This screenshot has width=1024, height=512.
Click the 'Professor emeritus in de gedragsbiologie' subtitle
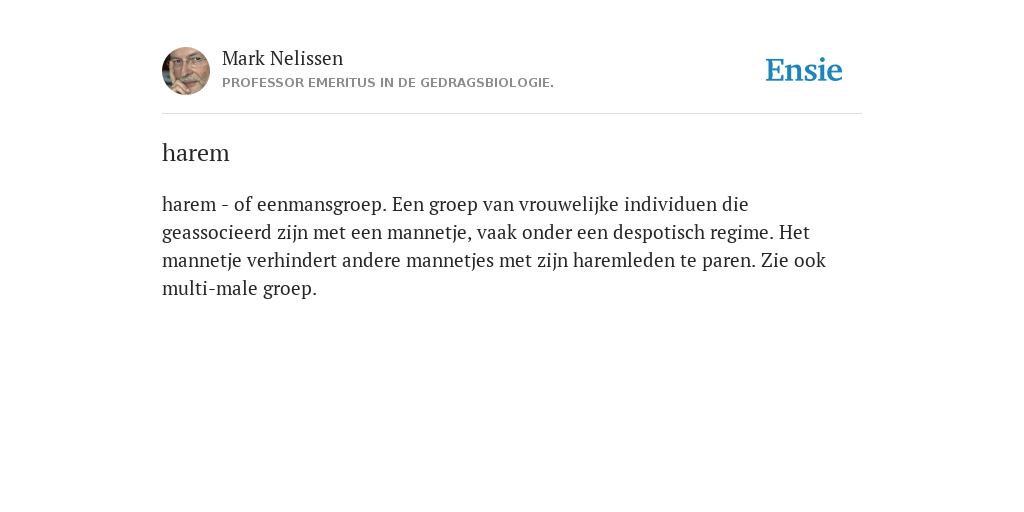pyautogui.click(x=388, y=83)
